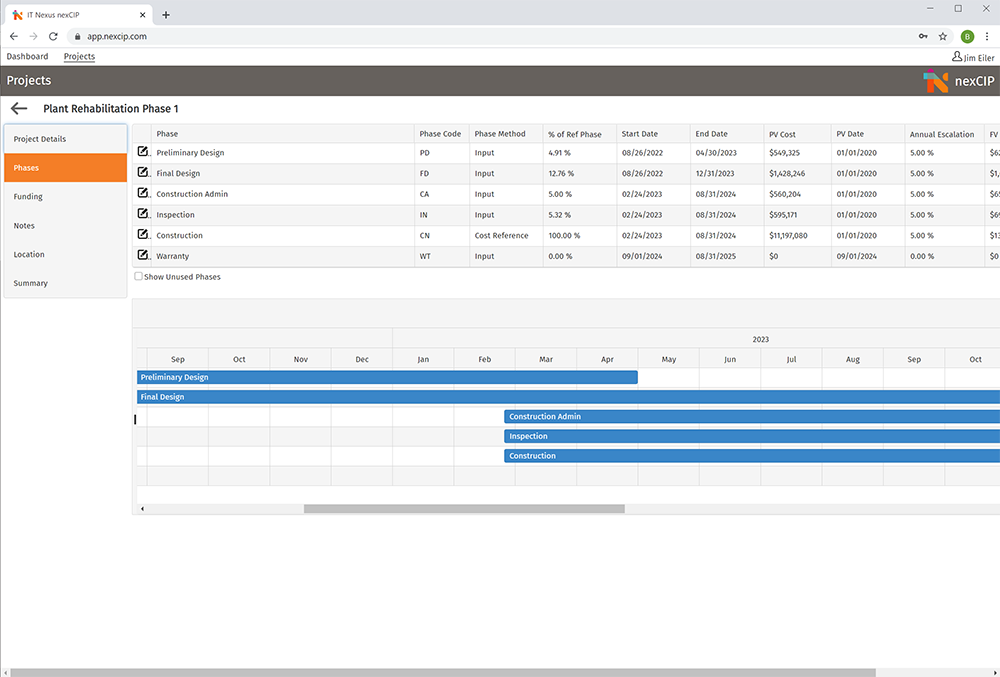Screen dimensions: 1000x677
Task: Open the Location tab
Action: pos(66,254)
